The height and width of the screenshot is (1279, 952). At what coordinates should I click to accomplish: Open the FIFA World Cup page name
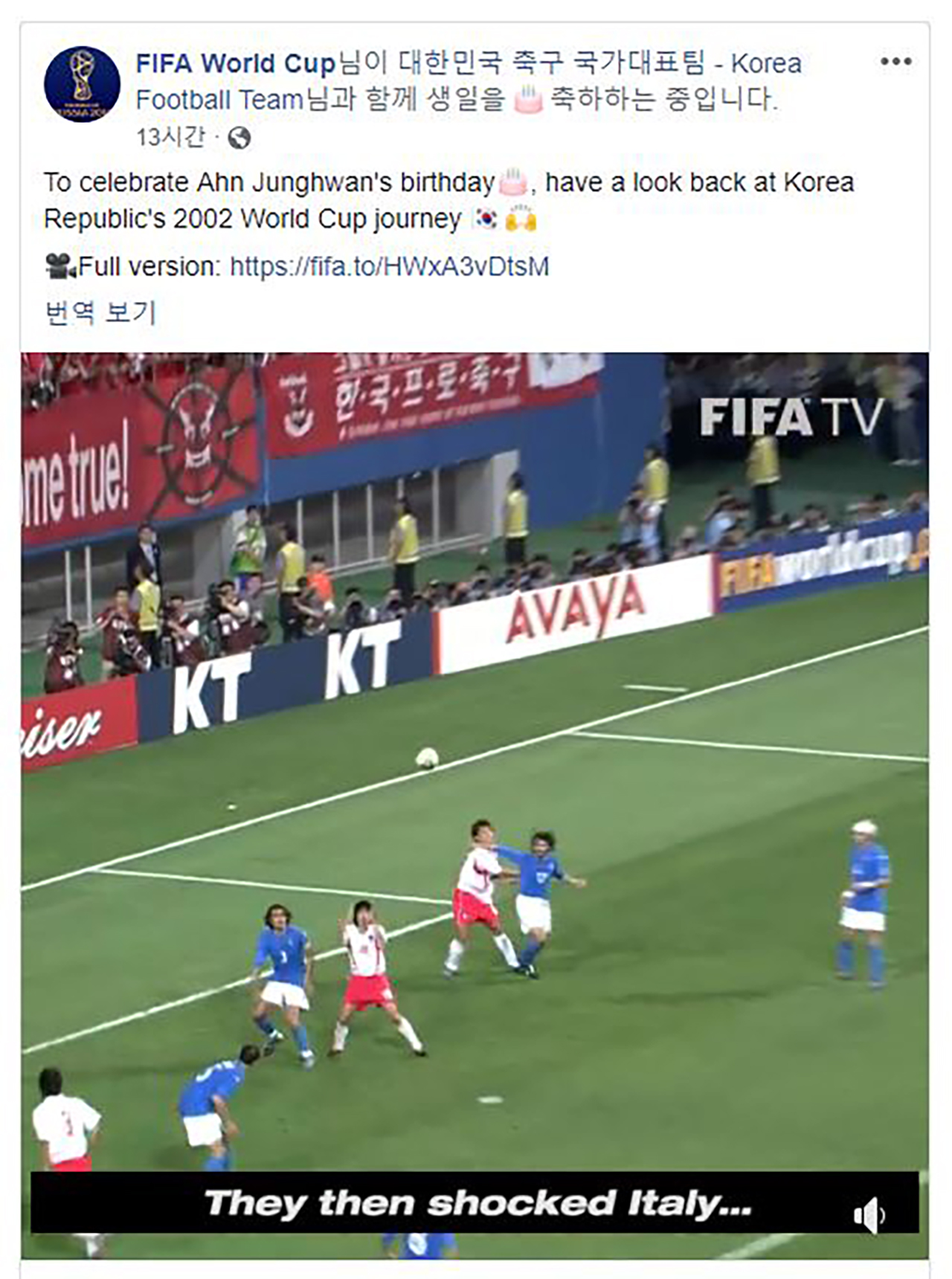tap(236, 63)
